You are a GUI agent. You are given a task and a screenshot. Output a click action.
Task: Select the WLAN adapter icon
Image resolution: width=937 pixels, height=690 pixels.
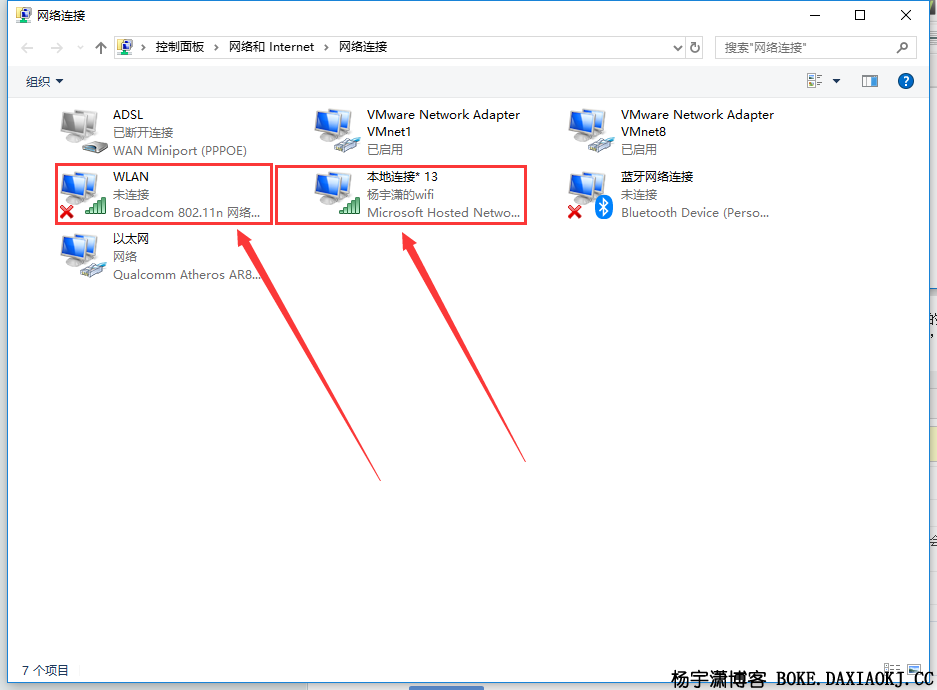coord(83,194)
